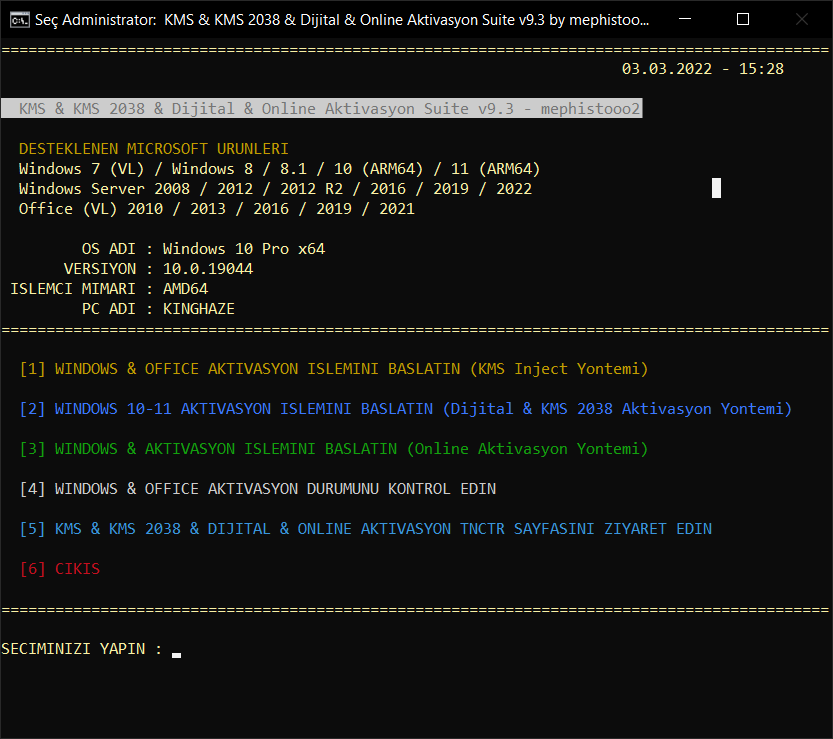The image size is (833, 739).
Task: Maximize the activation suite window
Action: (x=742, y=19)
